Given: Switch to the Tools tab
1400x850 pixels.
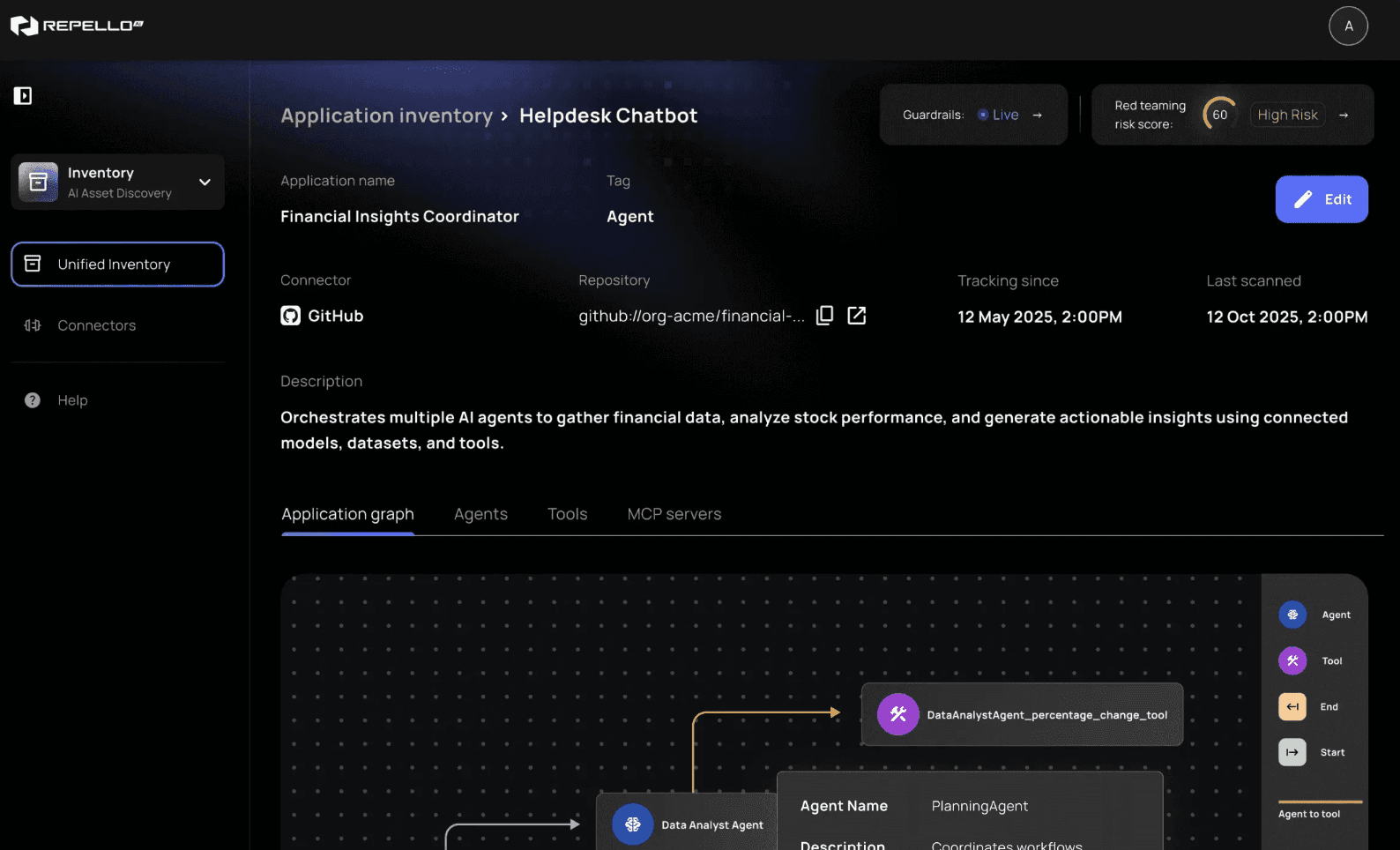Looking at the screenshot, I should pos(567,514).
